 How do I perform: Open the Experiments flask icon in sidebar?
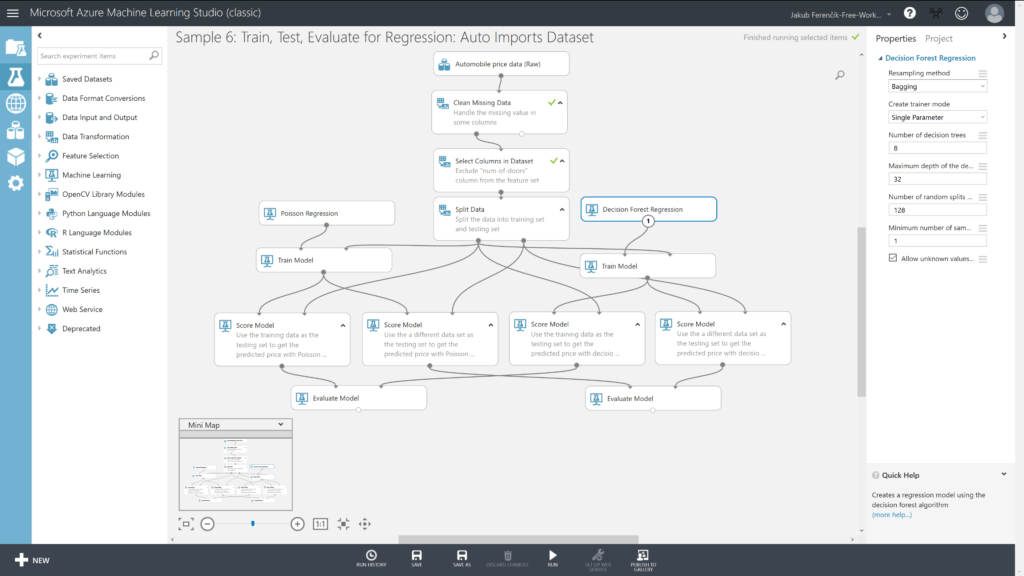click(15, 76)
